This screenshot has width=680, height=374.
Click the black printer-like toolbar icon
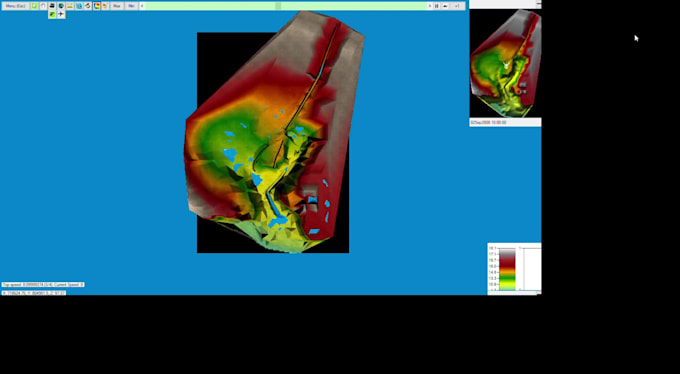(52, 6)
